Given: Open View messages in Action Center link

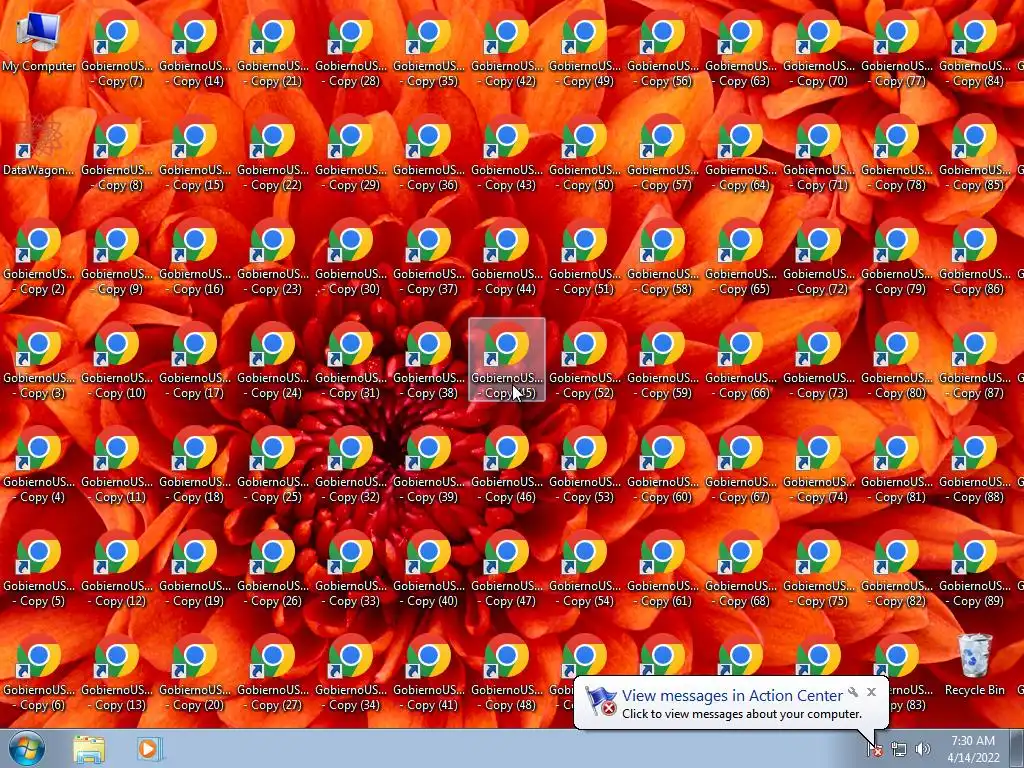Looking at the screenshot, I should [732, 696].
